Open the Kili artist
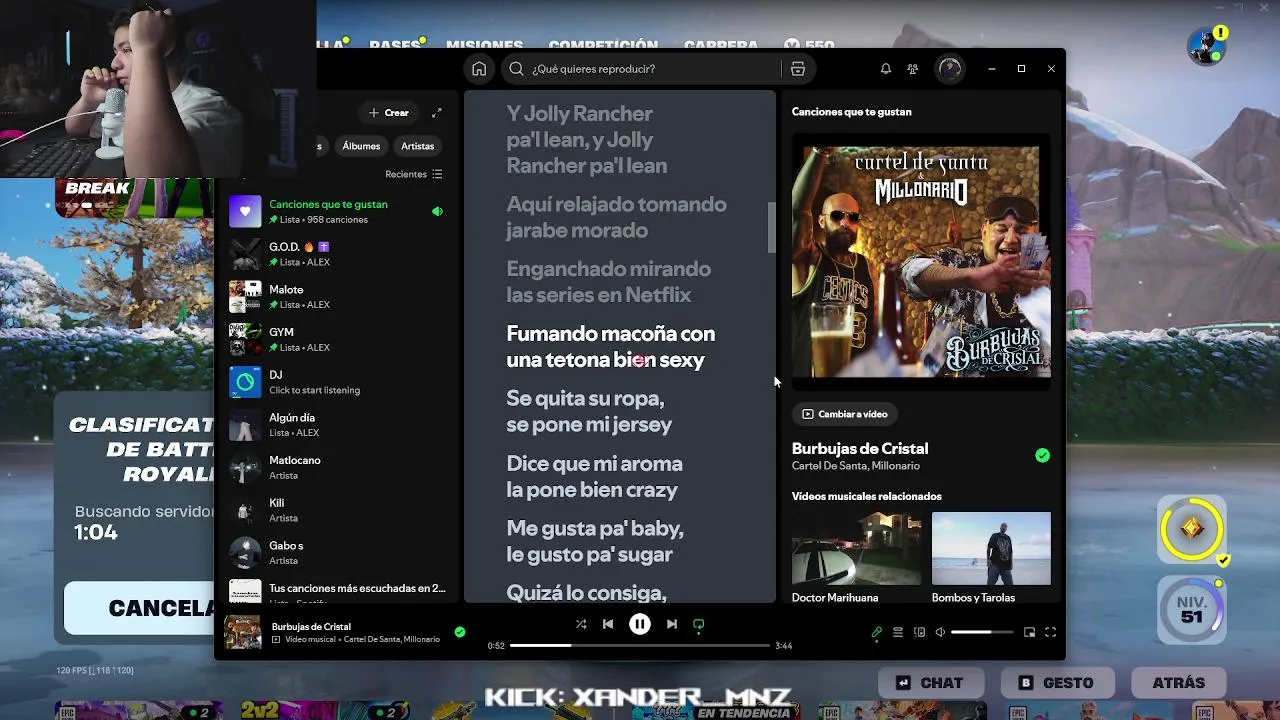Screen dimensions: 1280x720 (337, 510)
